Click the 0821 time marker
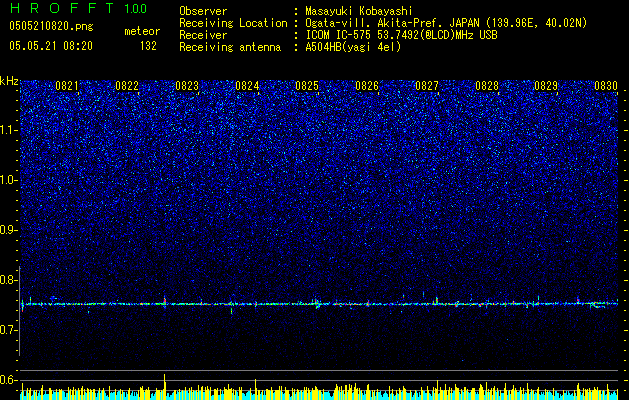Image resolution: width=629 pixels, height=400 pixels. (x=67, y=86)
